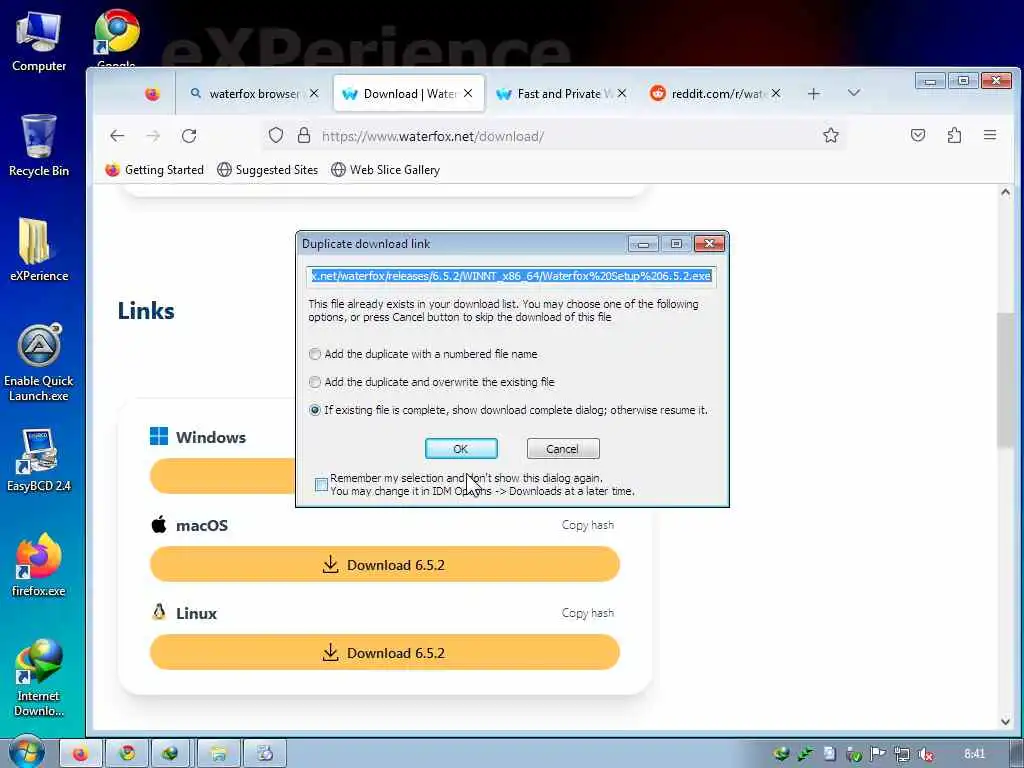Image resolution: width=1024 pixels, height=768 pixels.
Task: Switch to the Download | Waterfox tab
Action: (409, 93)
